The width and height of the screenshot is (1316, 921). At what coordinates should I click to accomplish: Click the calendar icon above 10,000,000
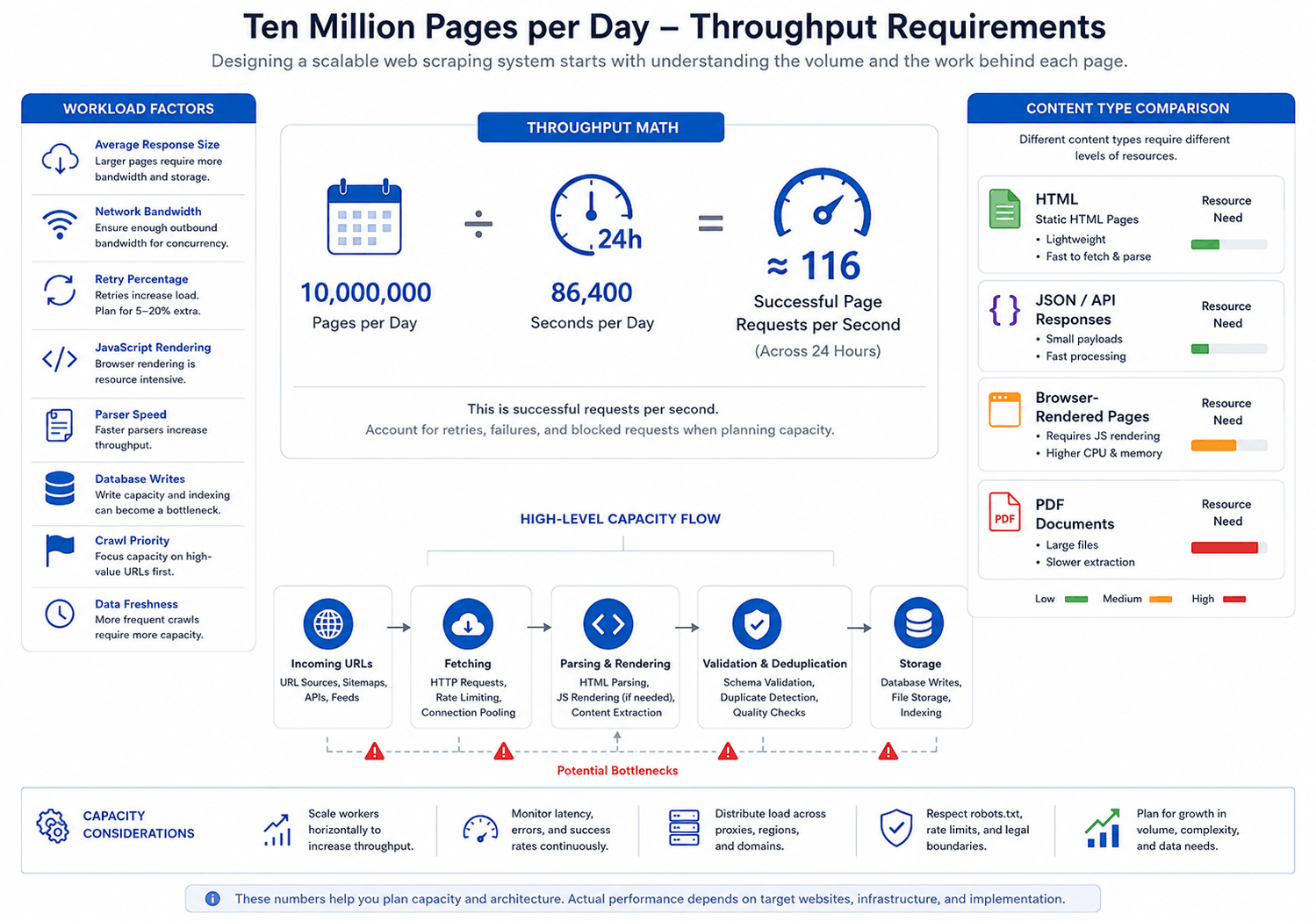(364, 217)
